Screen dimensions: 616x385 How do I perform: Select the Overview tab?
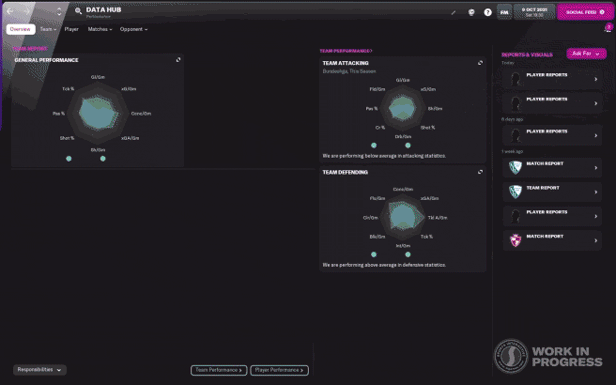[20, 29]
